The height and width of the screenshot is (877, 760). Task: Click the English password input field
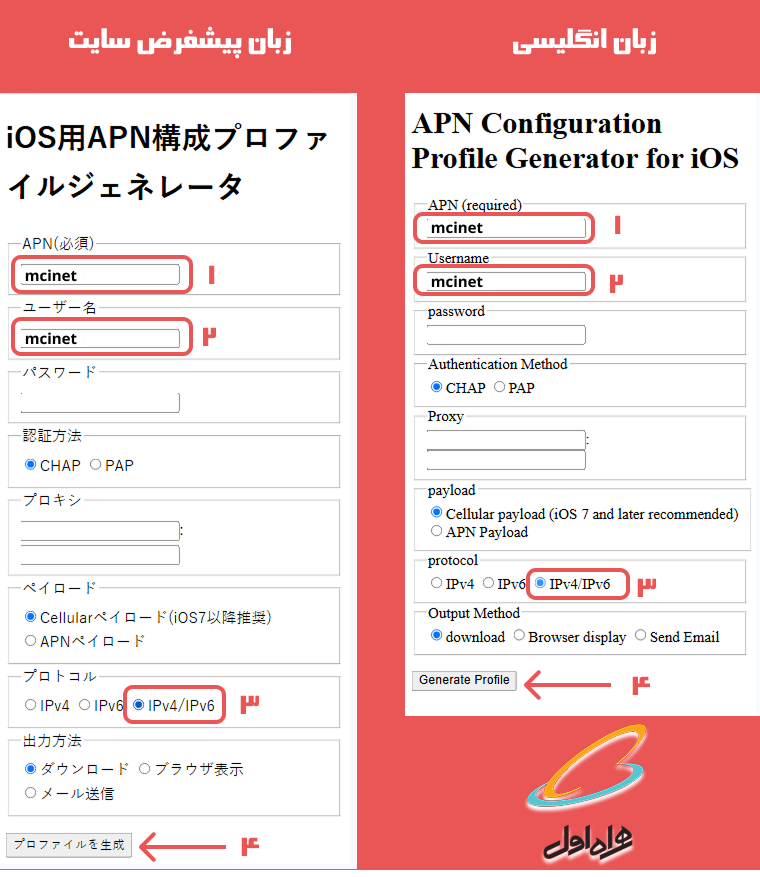[506, 335]
